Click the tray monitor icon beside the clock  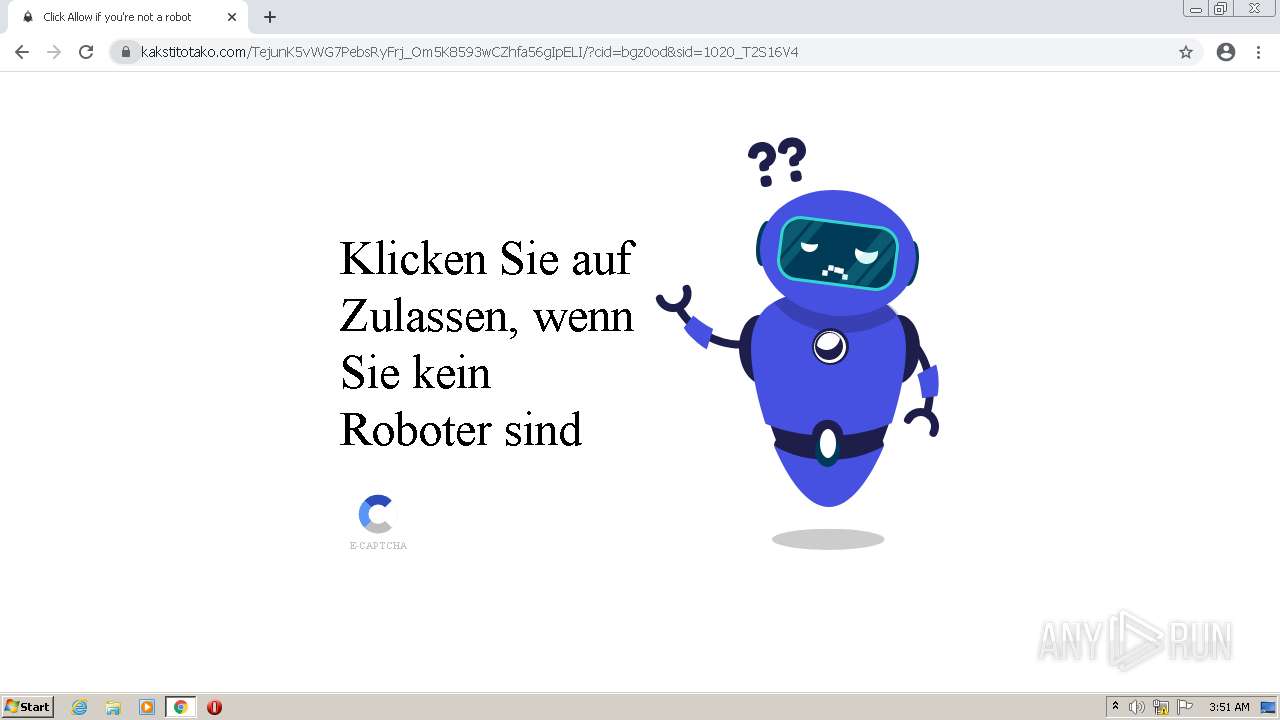click(x=1268, y=707)
